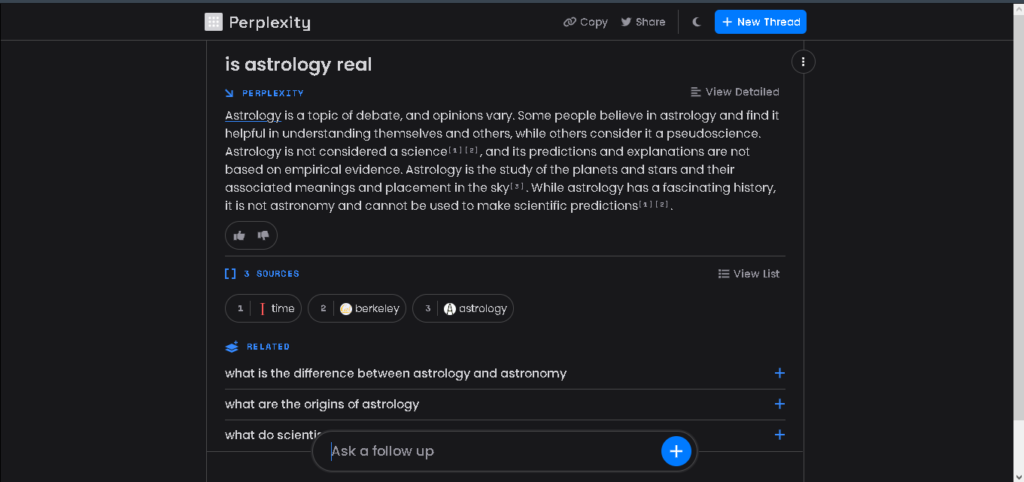Viewport: 1024px width, 482px height.
Task: Start a New Thread
Action: pos(761,22)
